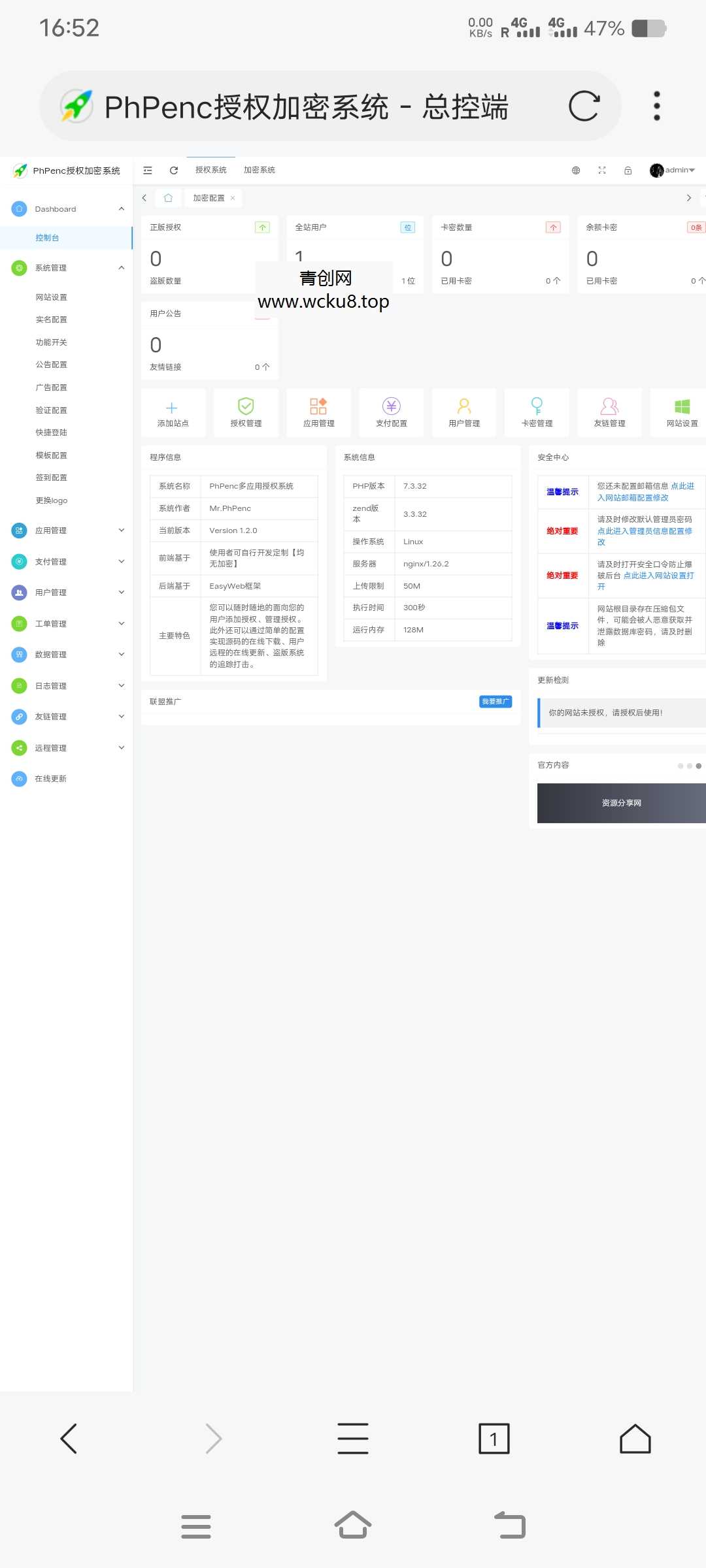This screenshot has width=706, height=1568.
Task: Close the 加密配置 tab
Action: (233, 198)
